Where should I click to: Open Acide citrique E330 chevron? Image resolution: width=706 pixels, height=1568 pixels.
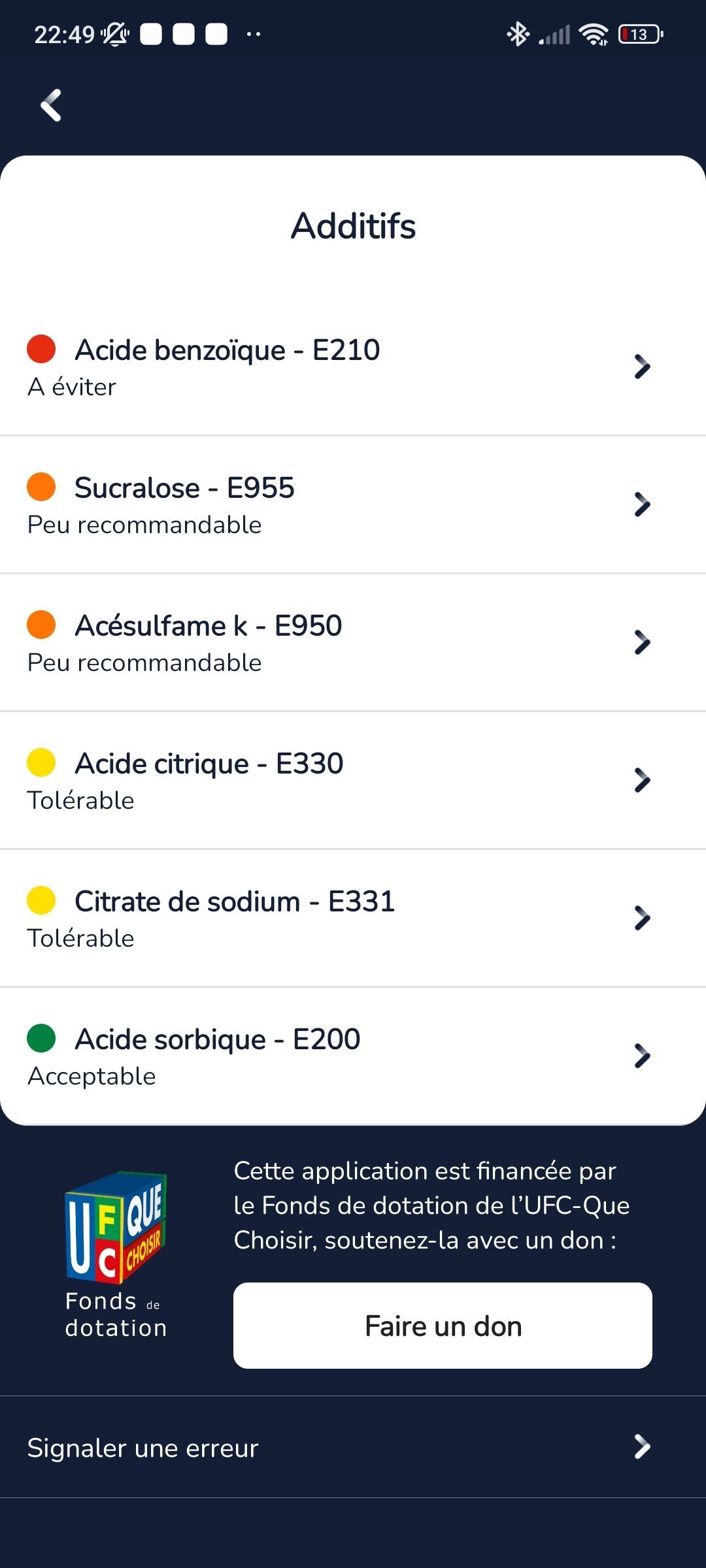click(642, 780)
